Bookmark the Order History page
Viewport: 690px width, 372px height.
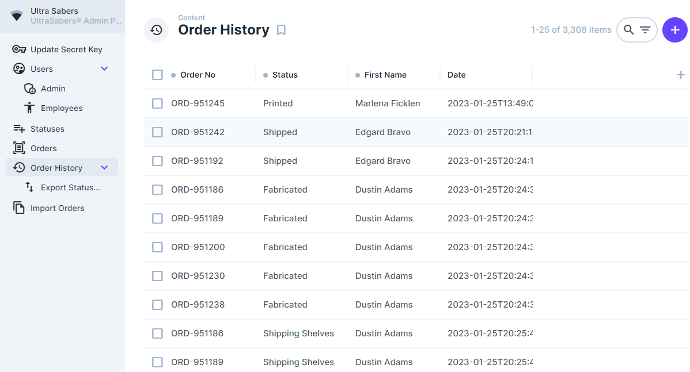281,30
